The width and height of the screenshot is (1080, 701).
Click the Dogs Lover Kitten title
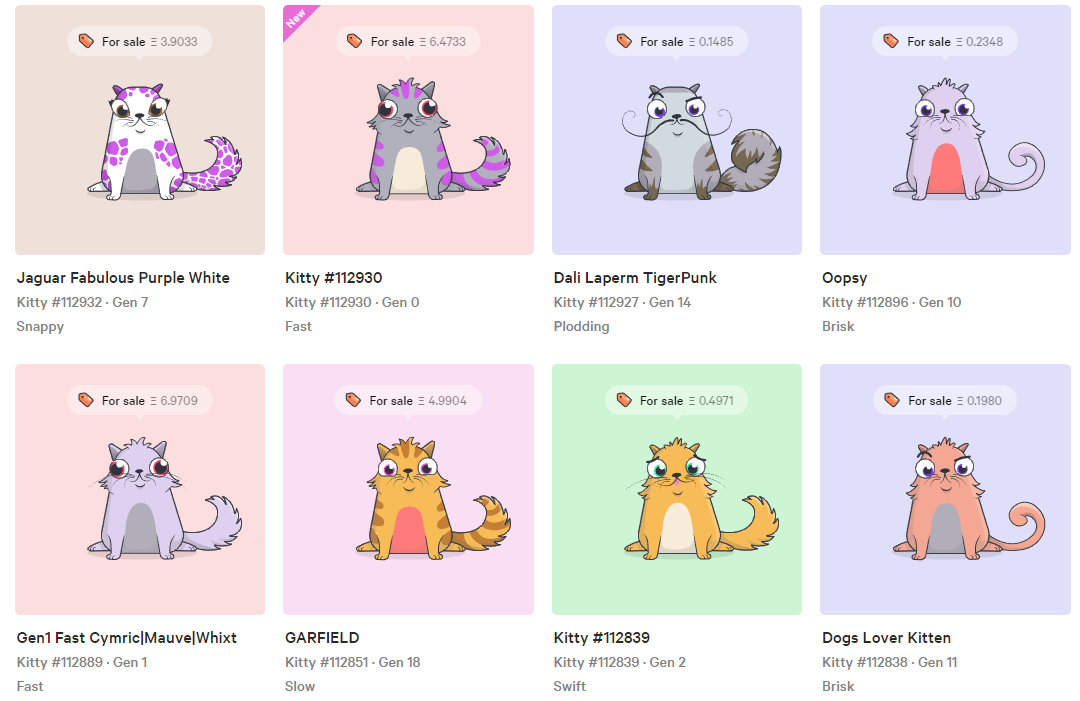pyautogui.click(x=886, y=638)
